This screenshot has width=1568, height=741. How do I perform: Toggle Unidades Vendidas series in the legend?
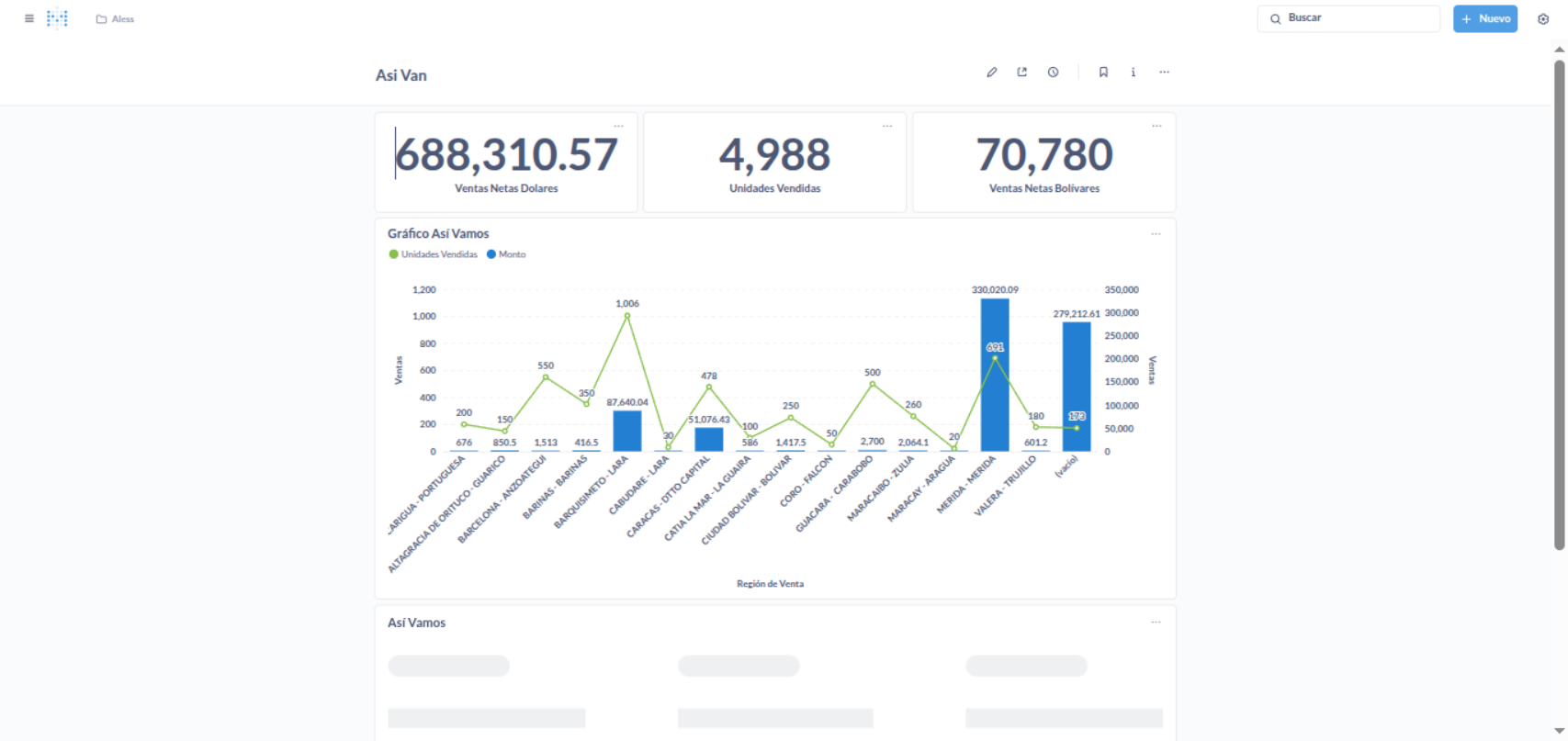pos(434,254)
